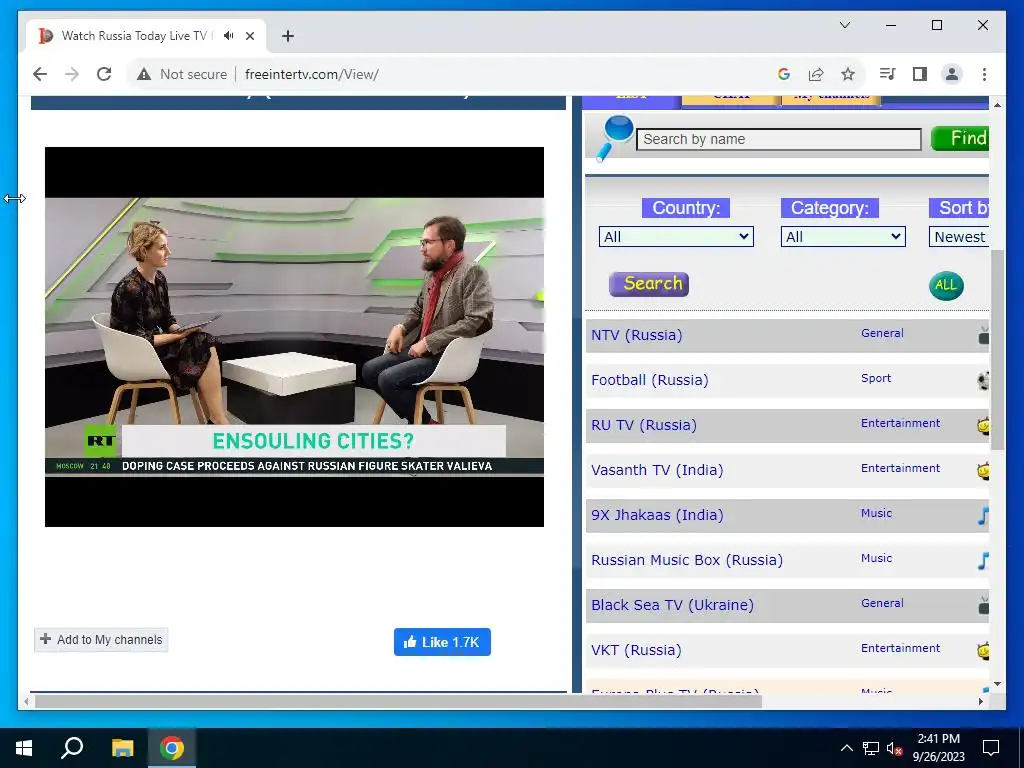The width and height of the screenshot is (1024, 768).
Task: Click the soccer ball icon on the Football row
Action: pyautogui.click(x=984, y=381)
